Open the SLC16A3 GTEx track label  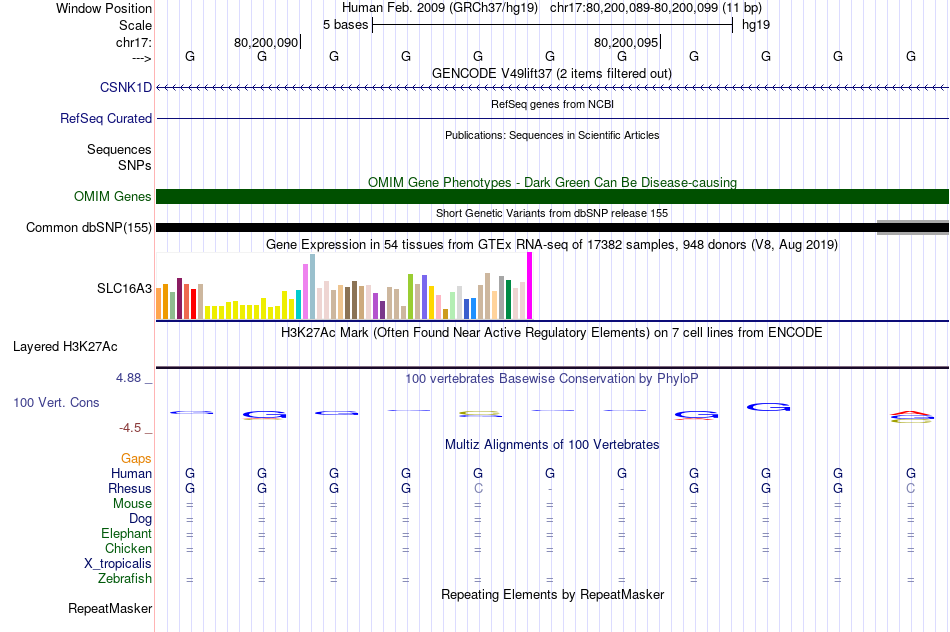[124, 288]
